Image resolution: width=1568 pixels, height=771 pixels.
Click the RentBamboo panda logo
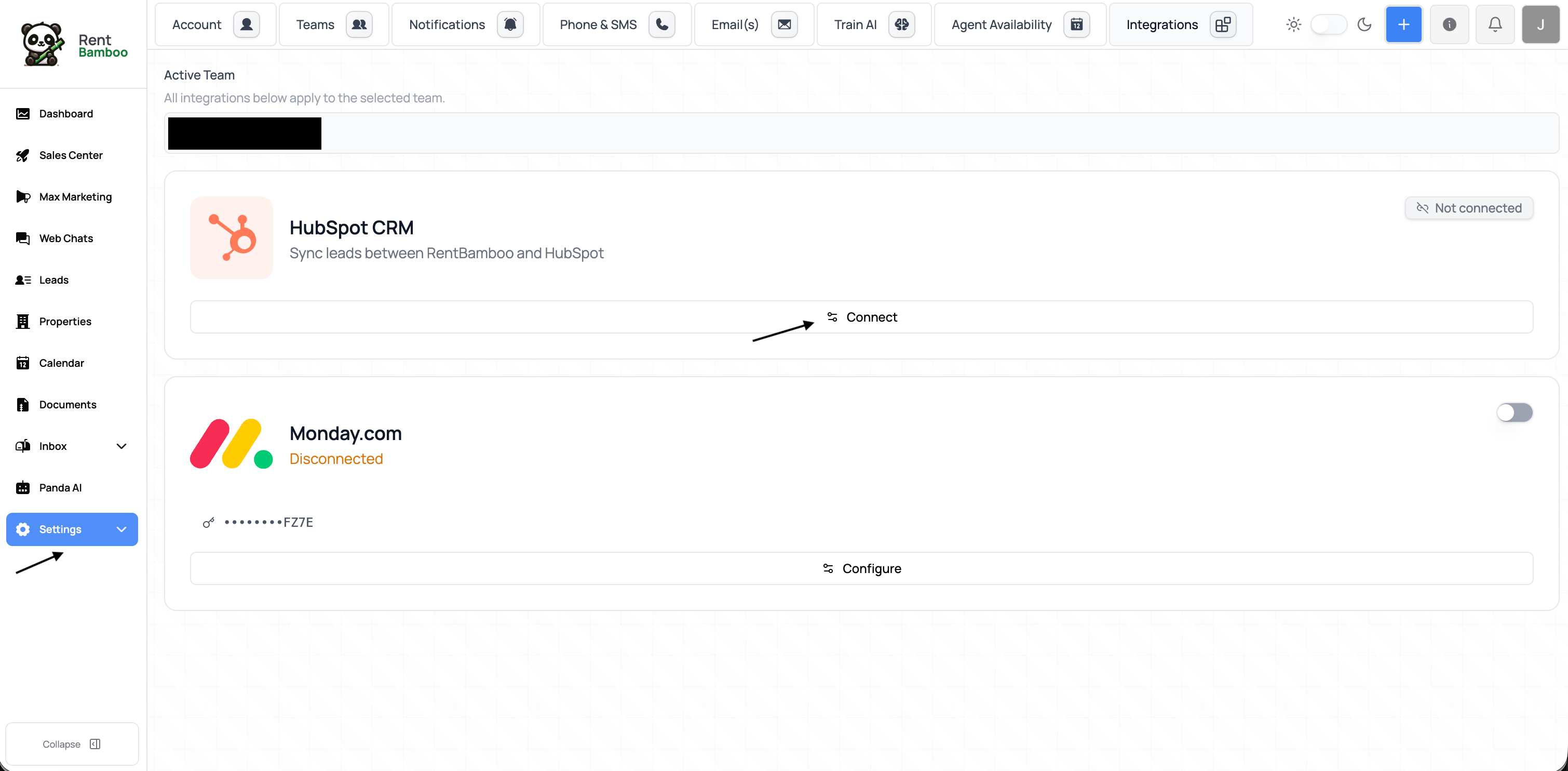[x=42, y=44]
